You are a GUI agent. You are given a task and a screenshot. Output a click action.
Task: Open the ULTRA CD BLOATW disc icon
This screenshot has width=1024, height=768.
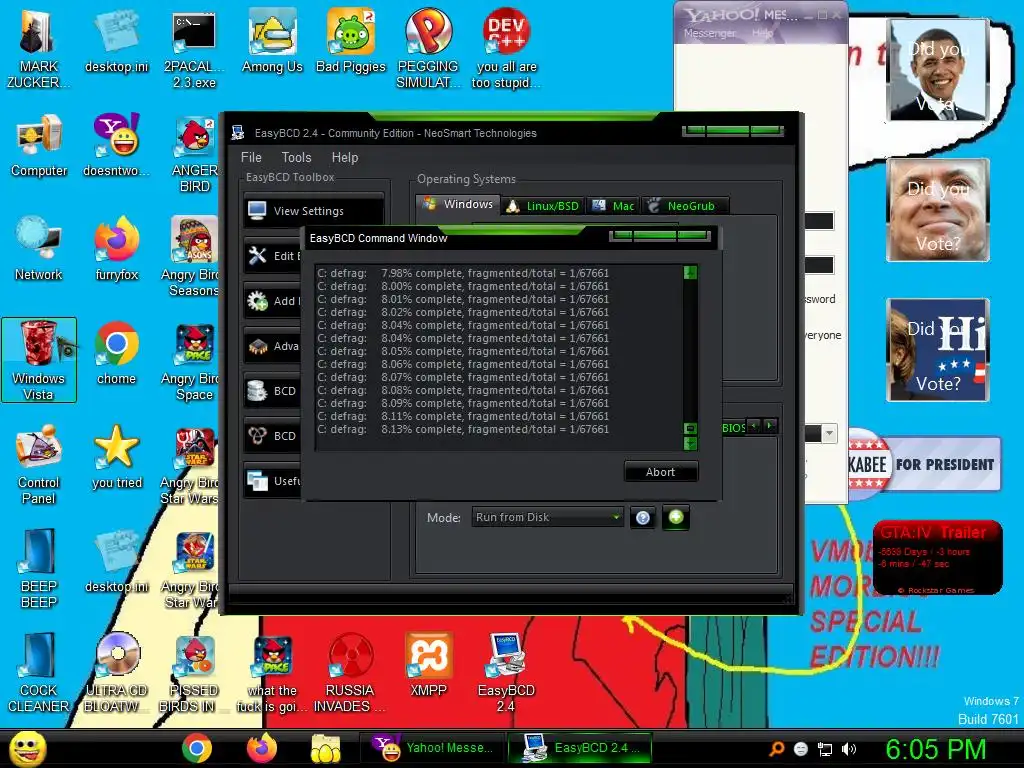[x=116, y=672]
